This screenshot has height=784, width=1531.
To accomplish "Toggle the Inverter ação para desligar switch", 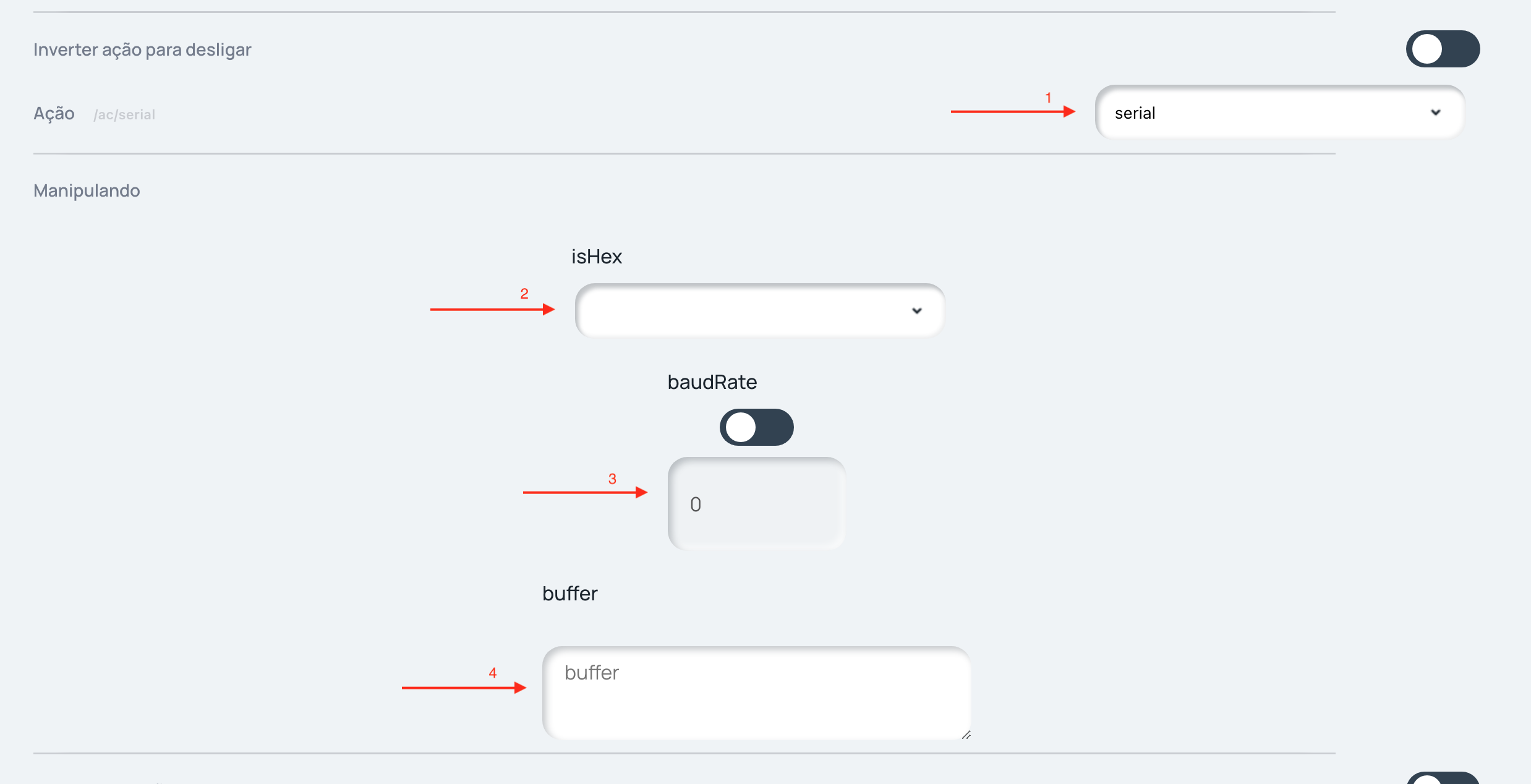I will [1442, 49].
